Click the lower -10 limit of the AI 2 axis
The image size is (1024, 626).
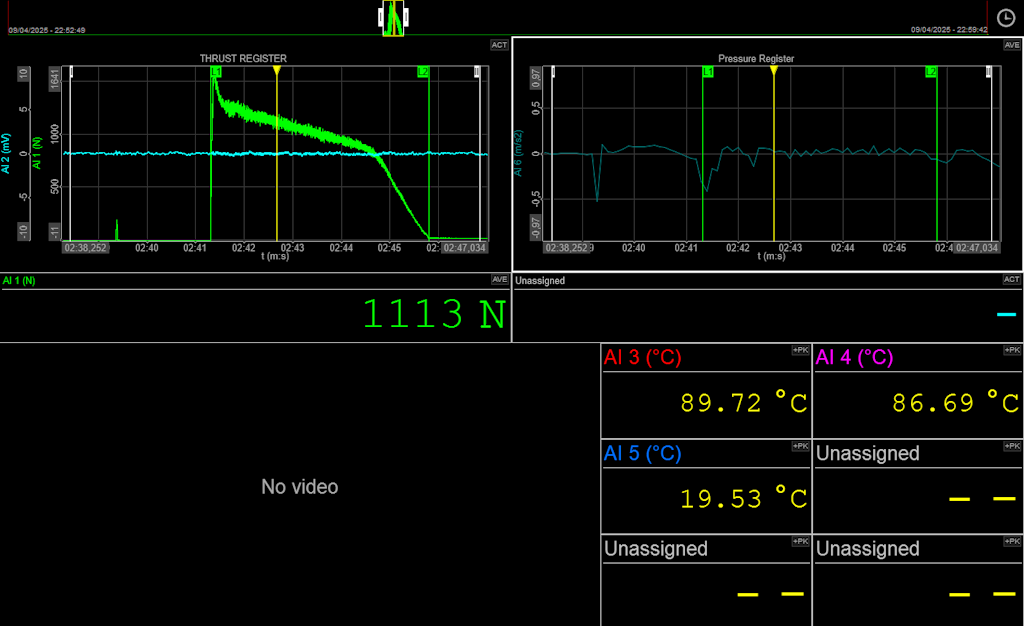pos(24,231)
